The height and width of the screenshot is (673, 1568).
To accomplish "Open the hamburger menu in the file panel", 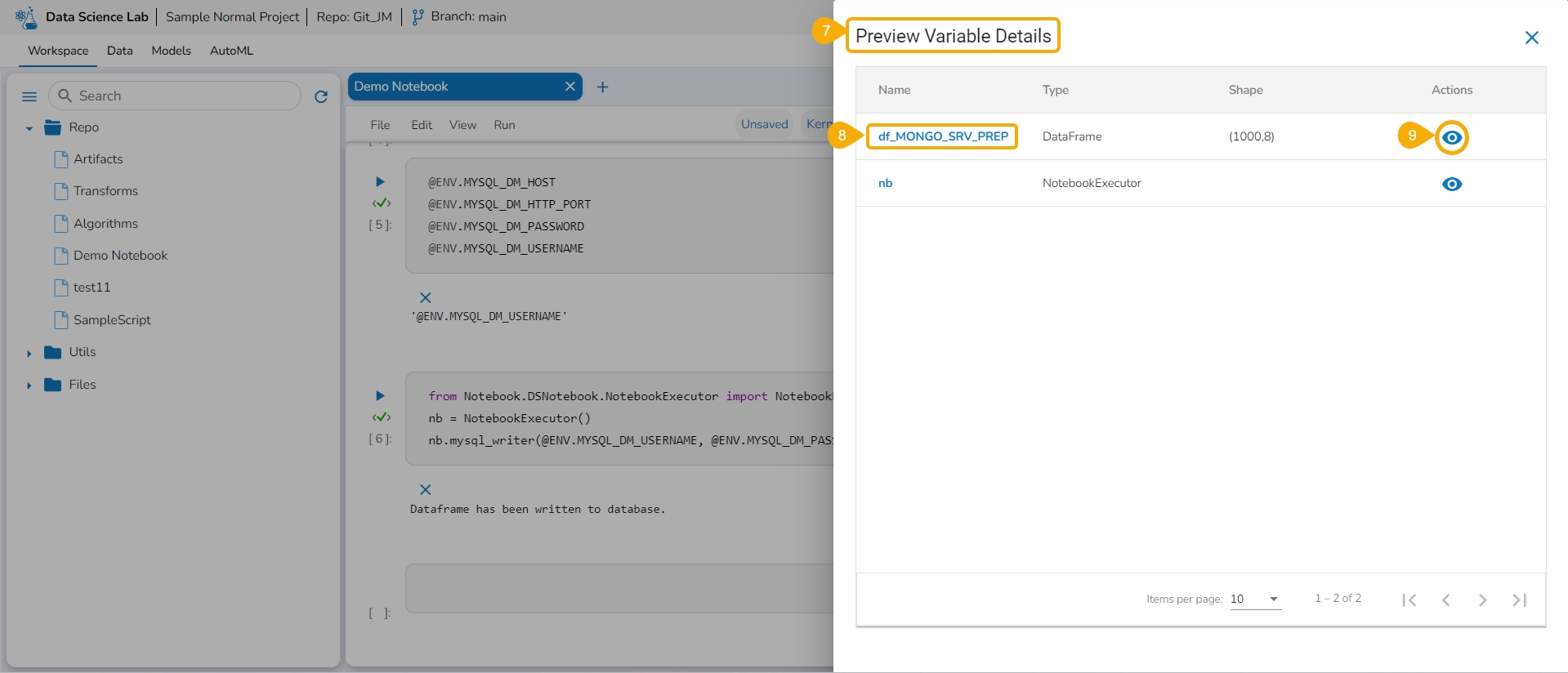I will 29,96.
